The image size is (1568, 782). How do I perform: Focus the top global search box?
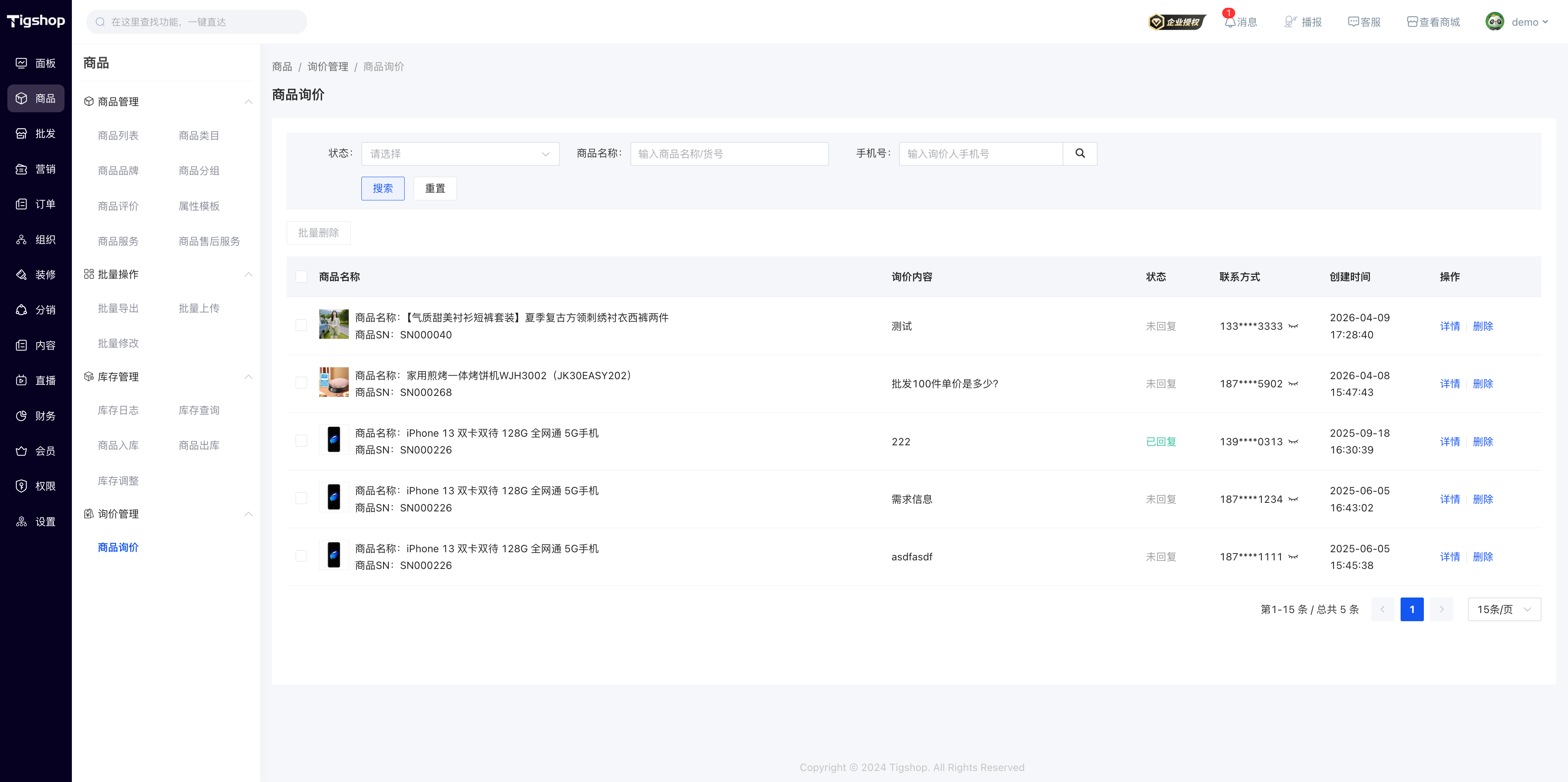(196, 22)
